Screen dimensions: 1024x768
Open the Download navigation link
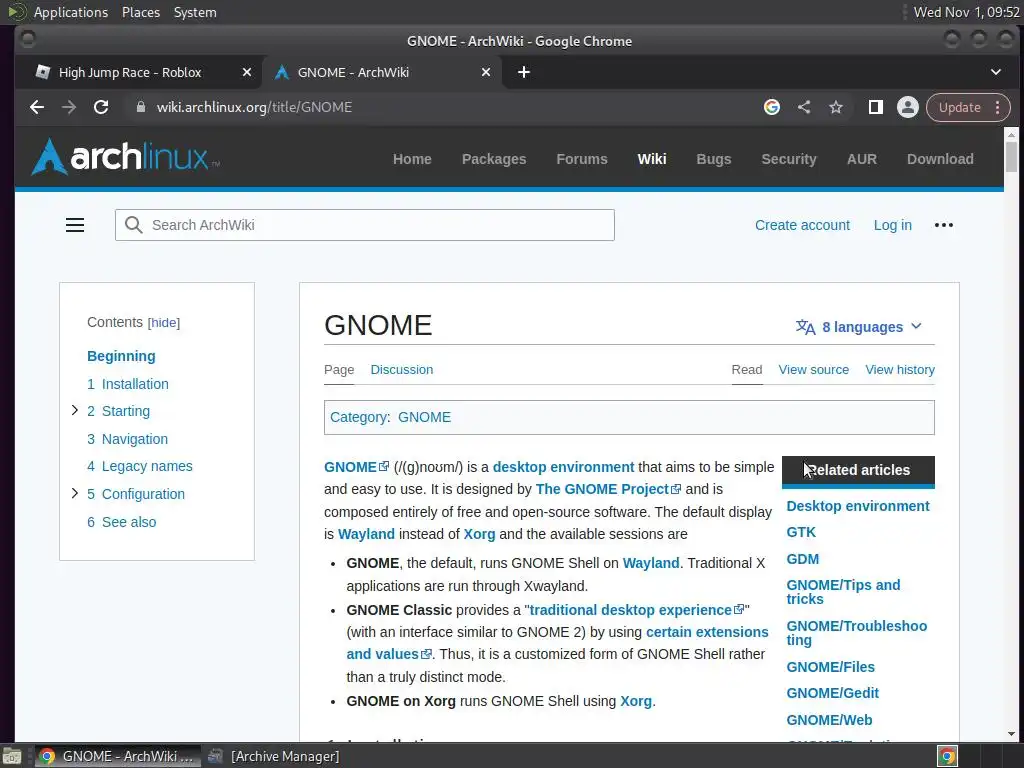(x=940, y=159)
